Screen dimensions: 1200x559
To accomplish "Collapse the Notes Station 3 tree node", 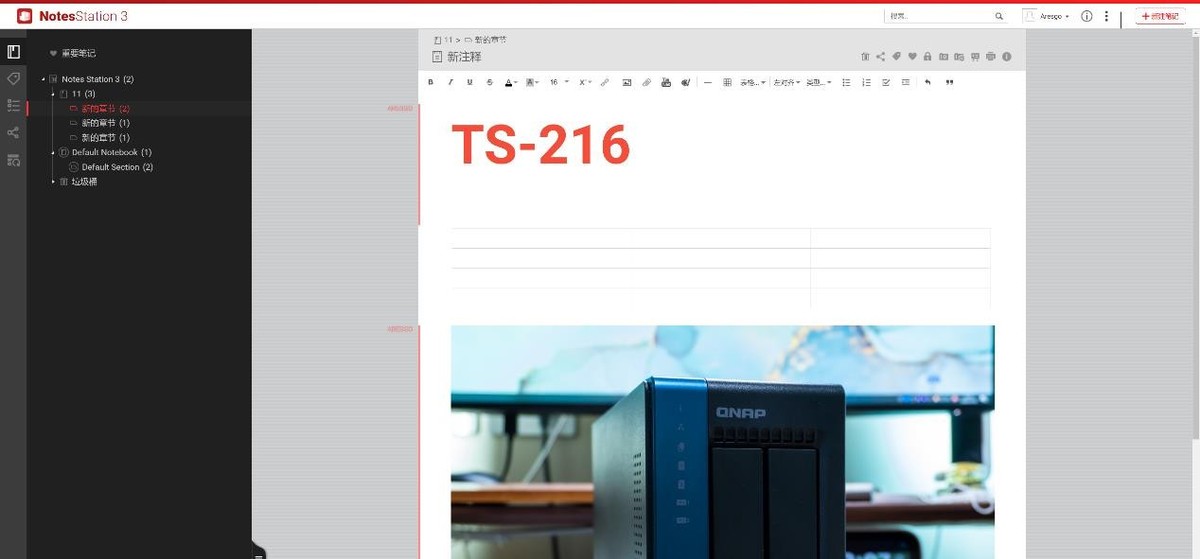I will (43, 79).
